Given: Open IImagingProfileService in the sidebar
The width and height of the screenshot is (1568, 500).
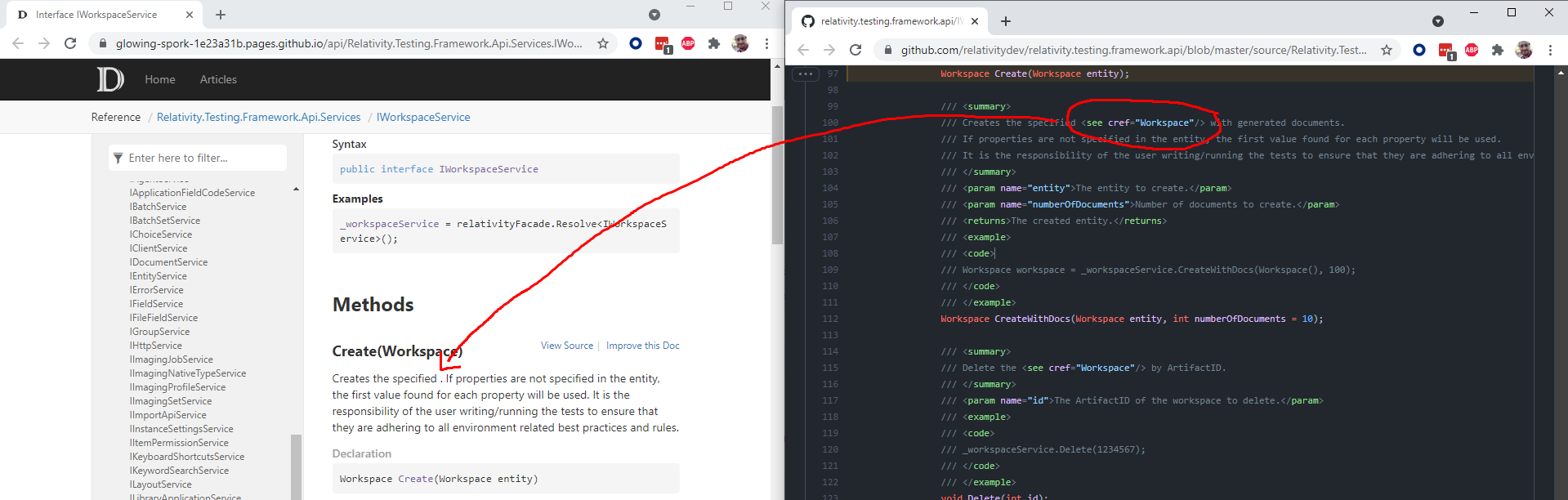Looking at the screenshot, I should 177,387.
